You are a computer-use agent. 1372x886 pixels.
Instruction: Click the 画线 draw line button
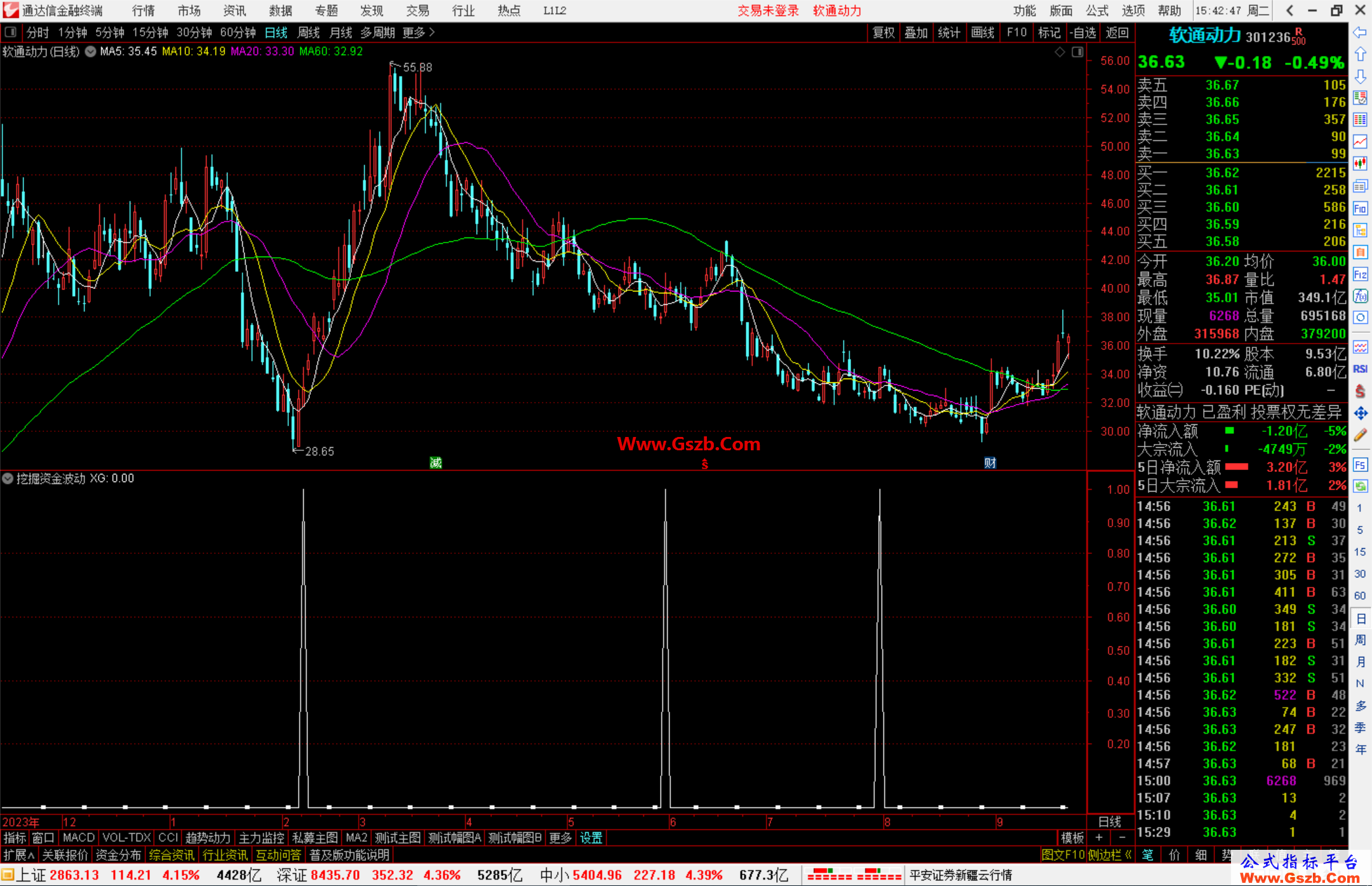(x=983, y=32)
